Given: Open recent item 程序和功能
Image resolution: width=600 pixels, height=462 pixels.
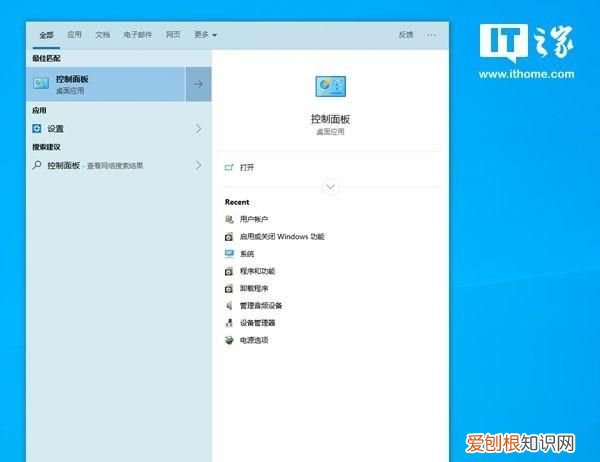Looking at the screenshot, I should (x=257, y=271).
